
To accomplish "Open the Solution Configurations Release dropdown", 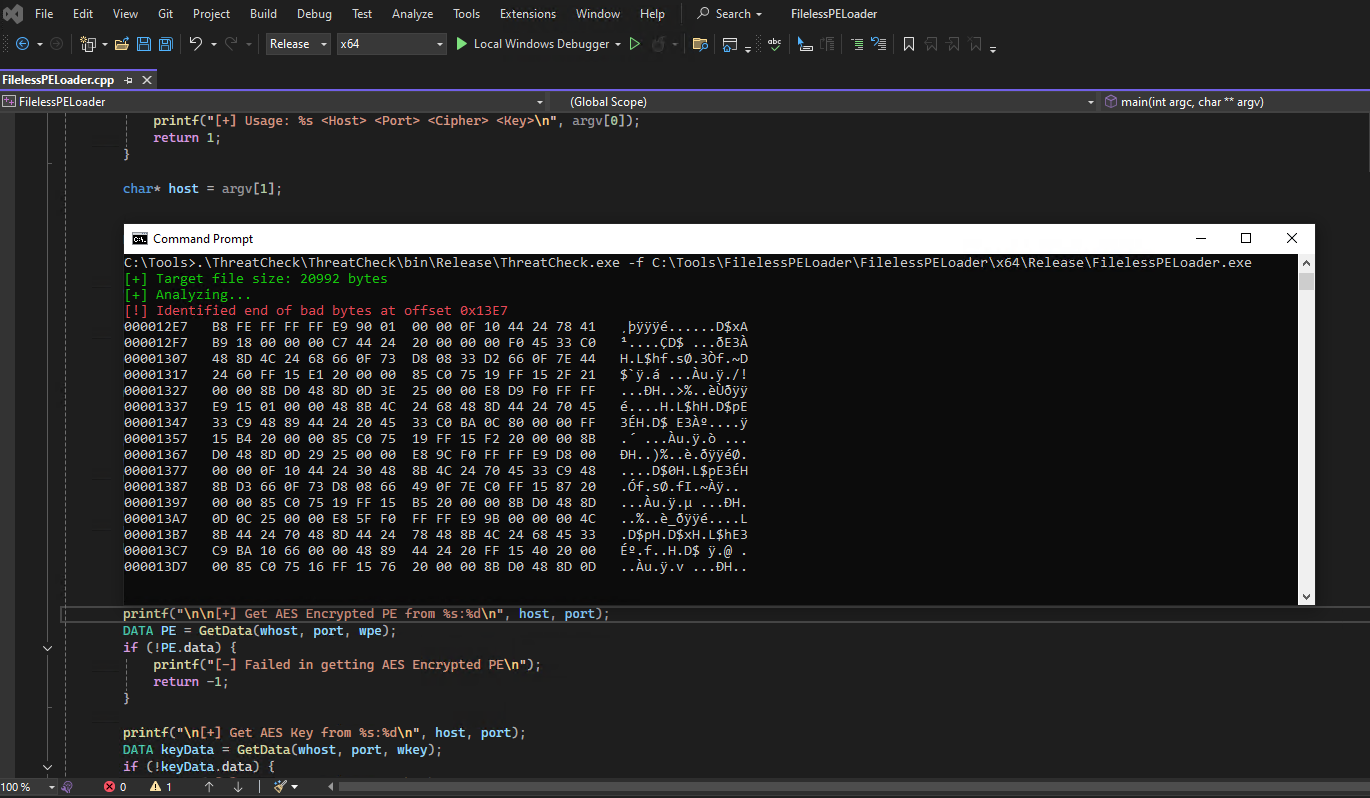I will coord(299,44).
